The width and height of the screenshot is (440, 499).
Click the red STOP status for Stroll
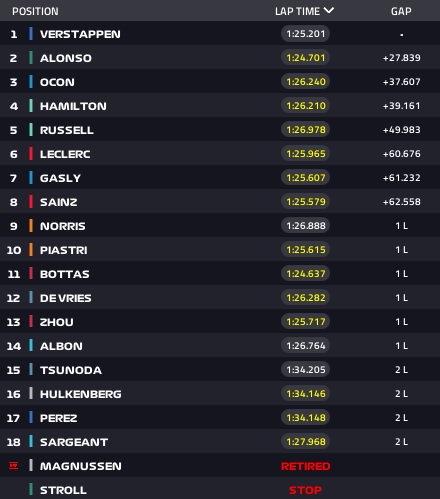(306, 490)
